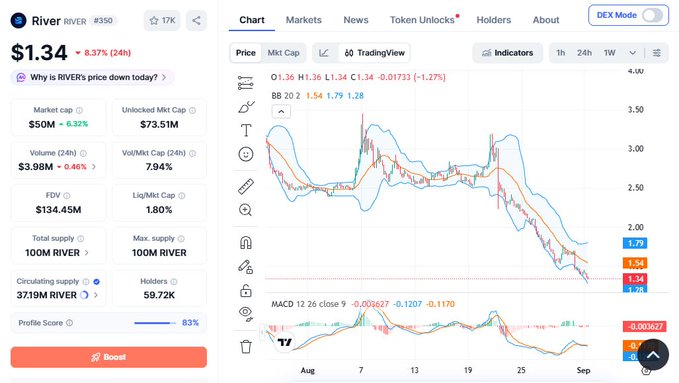The width and height of the screenshot is (679, 383).
Task: Open Volume (24h) info icon
Action: (83, 153)
